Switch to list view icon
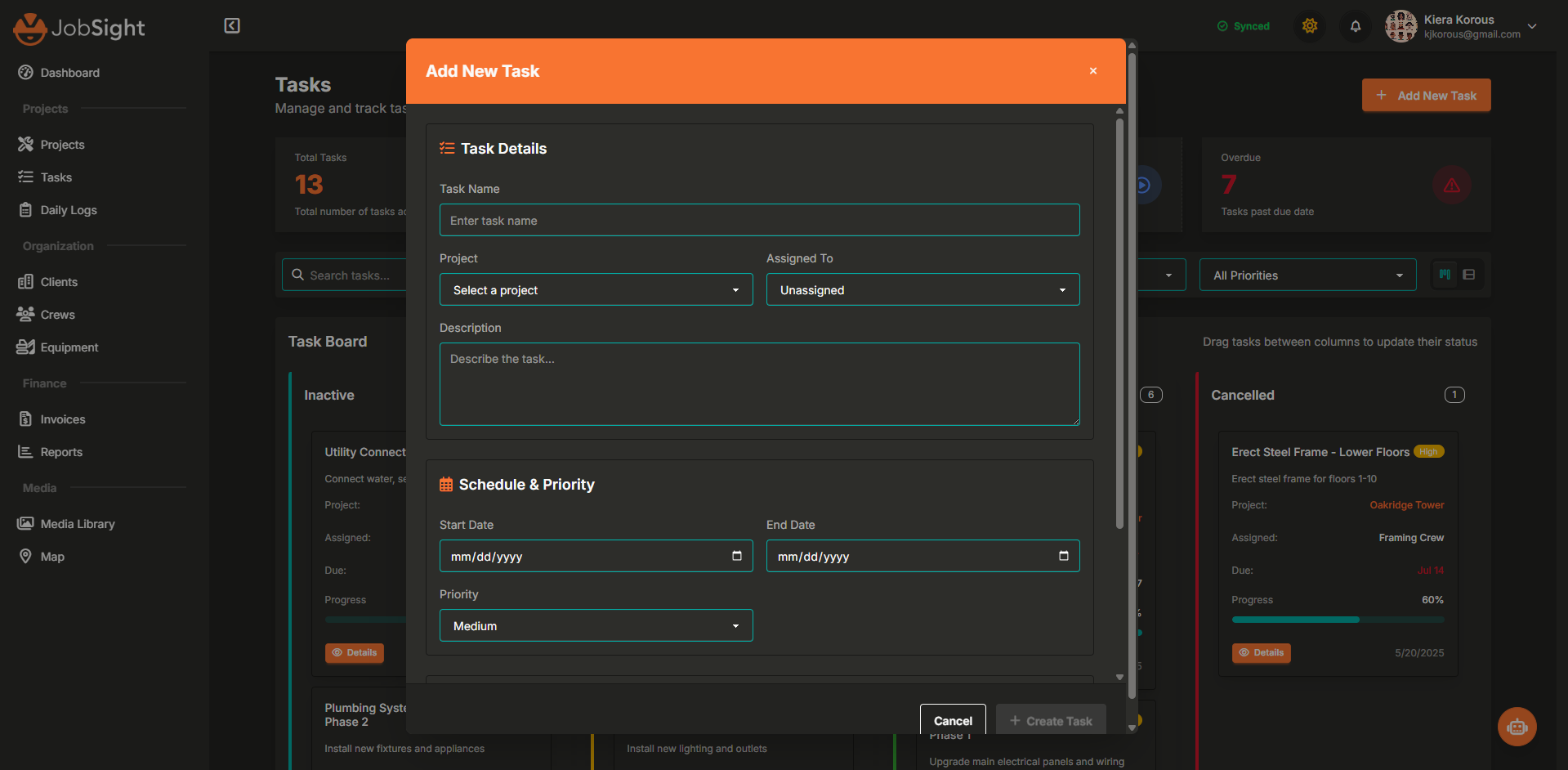The height and width of the screenshot is (770, 1568). pyautogui.click(x=1469, y=275)
